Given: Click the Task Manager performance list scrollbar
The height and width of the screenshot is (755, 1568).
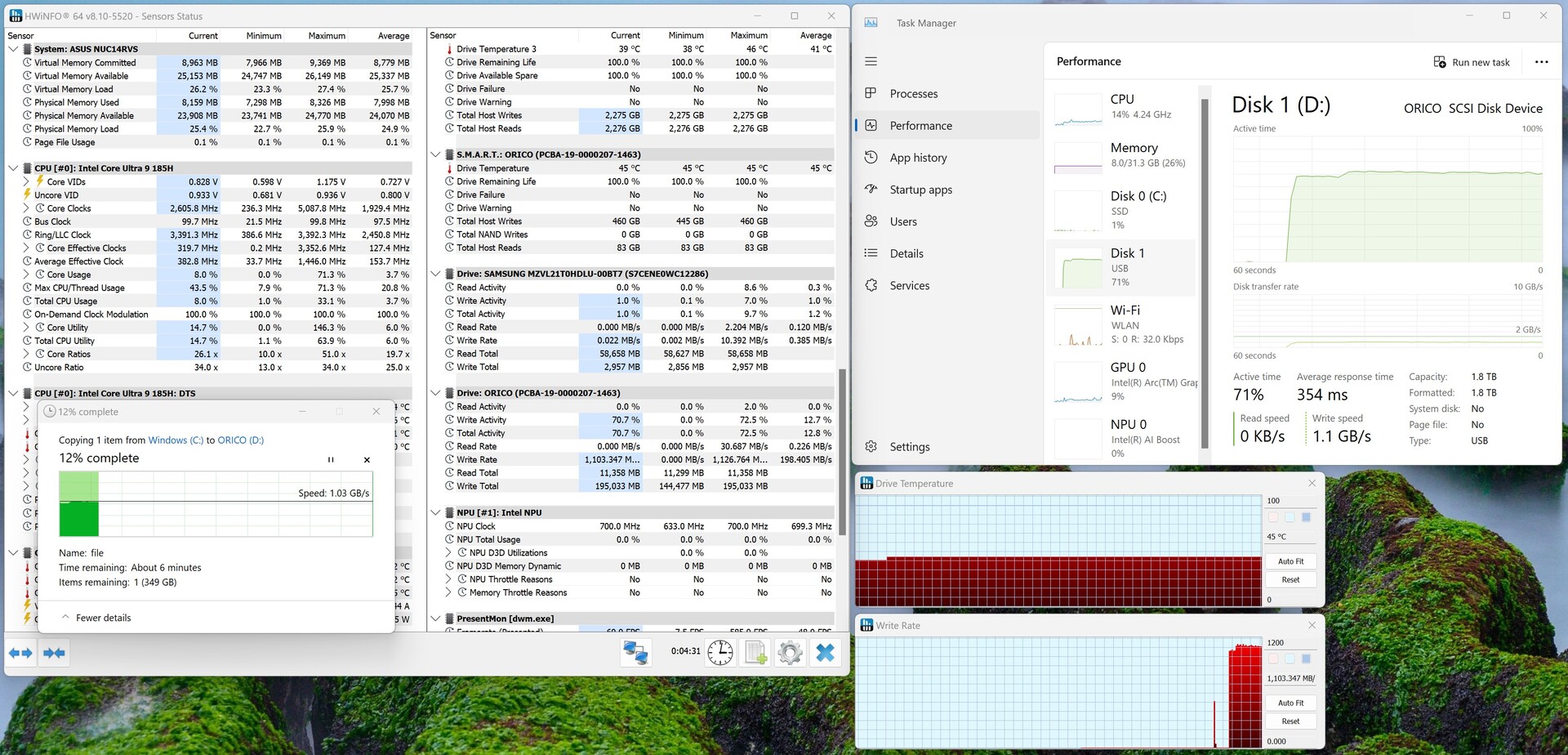Looking at the screenshot, I should 1205,274.
